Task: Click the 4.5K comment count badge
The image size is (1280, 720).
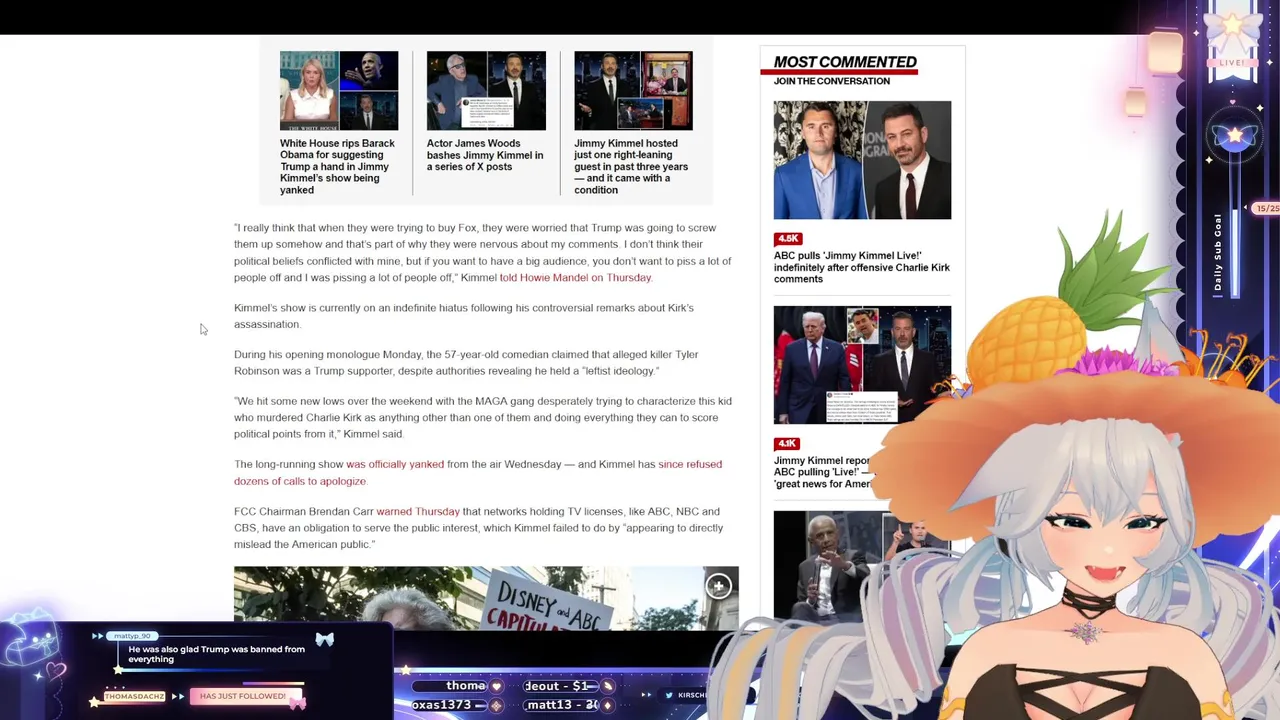Action: pos(788,238)
